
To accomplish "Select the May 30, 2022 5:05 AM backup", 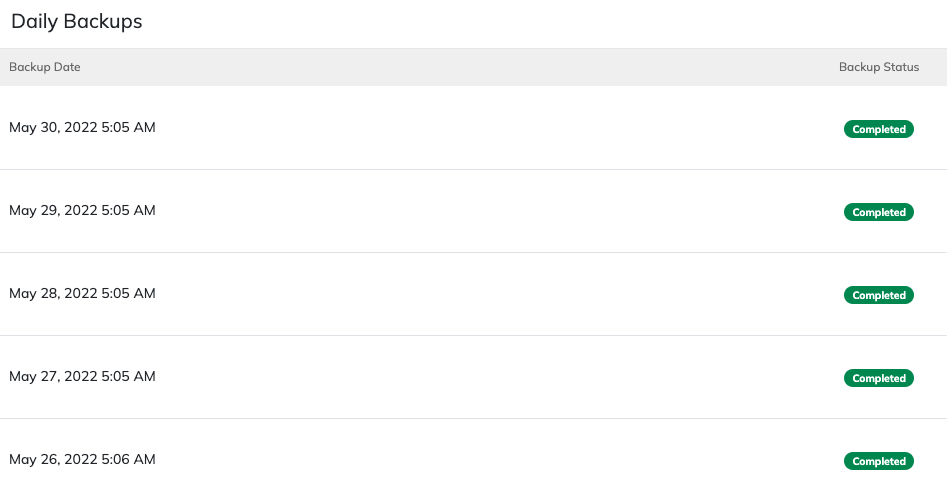I will [x=82, y=127].
